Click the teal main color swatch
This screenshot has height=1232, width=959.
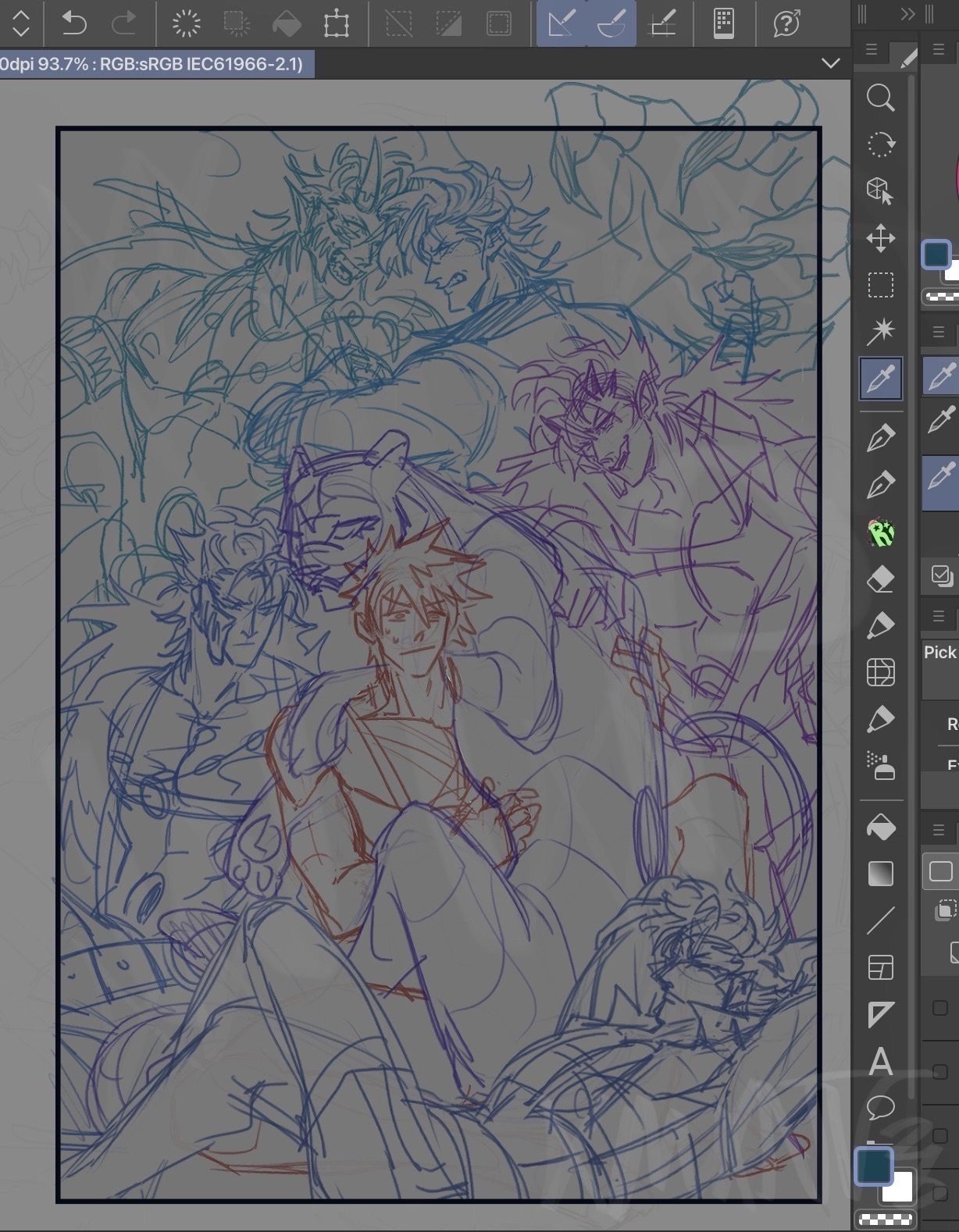pos(872,1166)
